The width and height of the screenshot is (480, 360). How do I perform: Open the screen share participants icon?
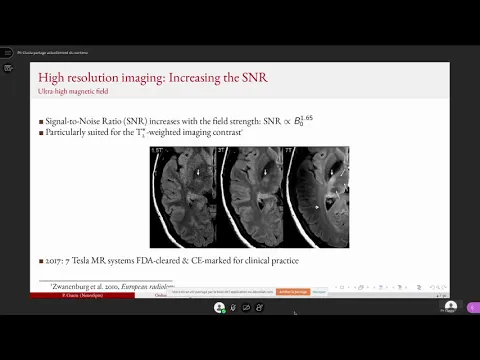click(259, 307)
